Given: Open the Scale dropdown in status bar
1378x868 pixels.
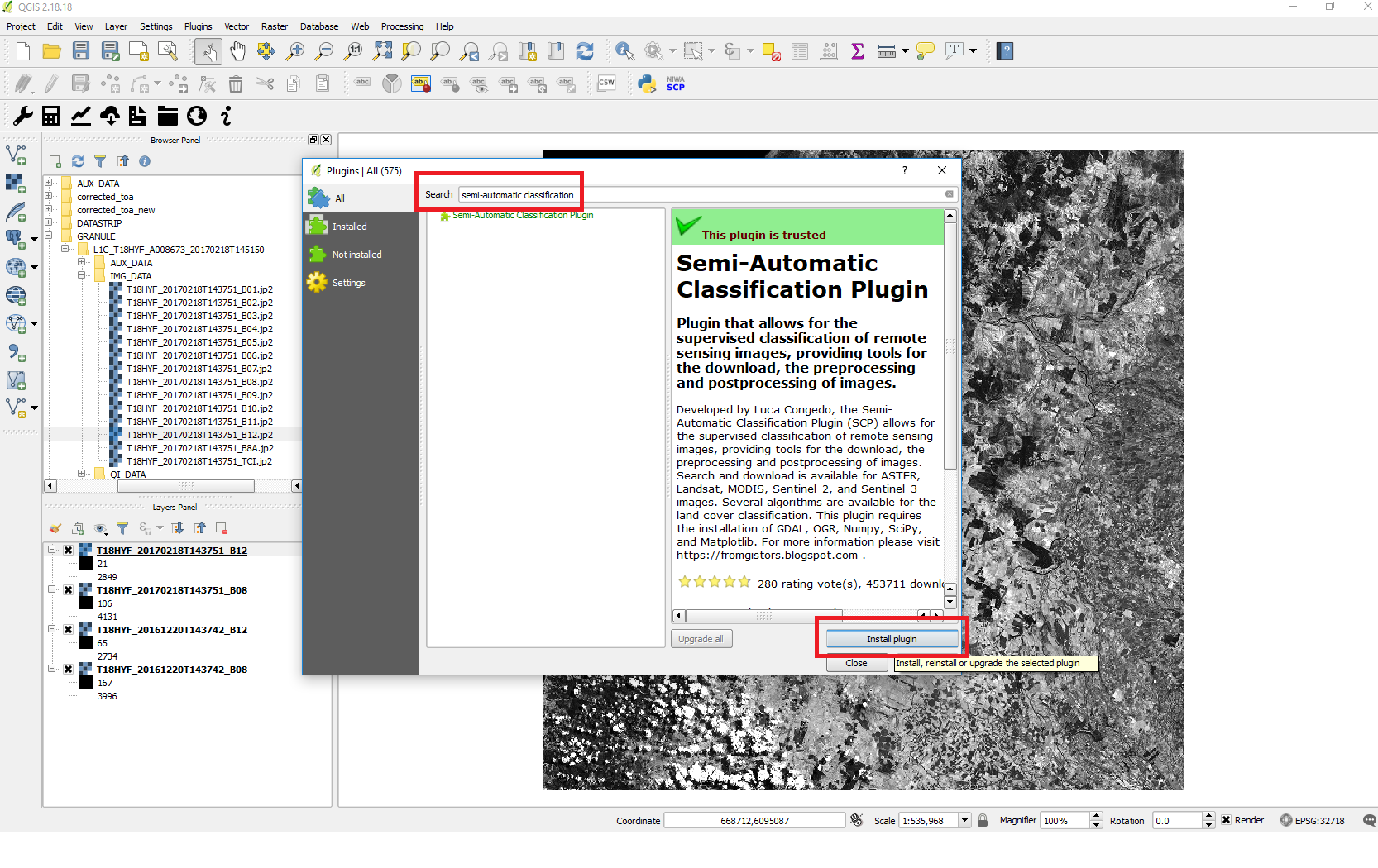Looking at the screenshot, I should point(964,820).
